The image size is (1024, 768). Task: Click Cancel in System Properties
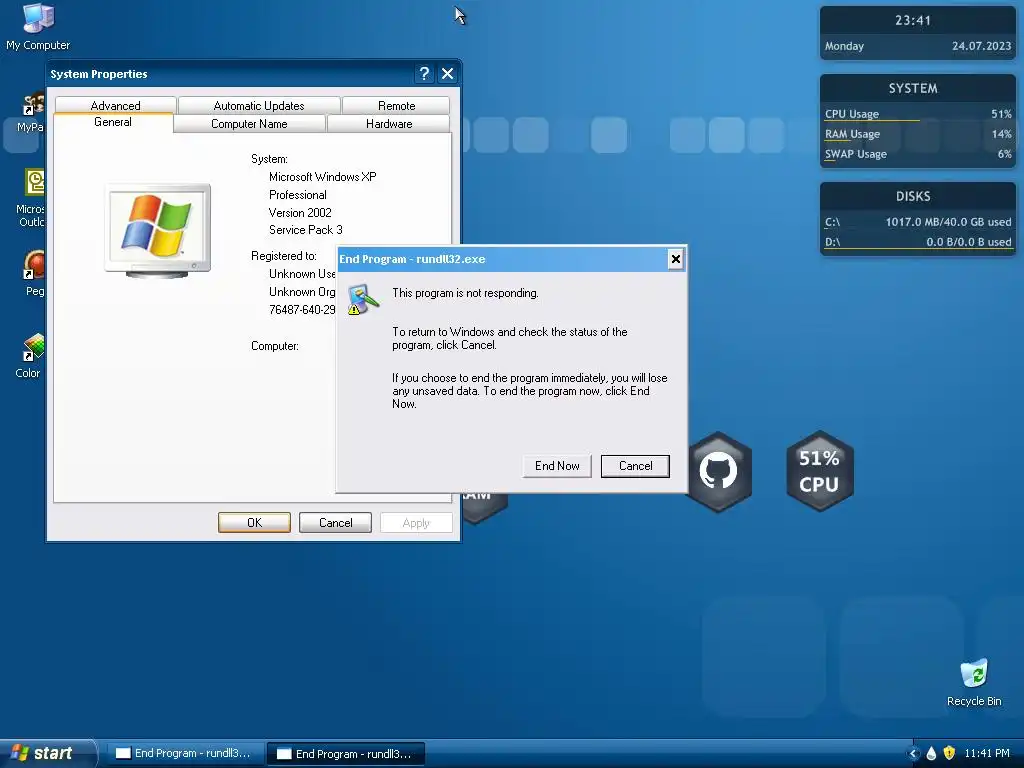coord(336,522)
